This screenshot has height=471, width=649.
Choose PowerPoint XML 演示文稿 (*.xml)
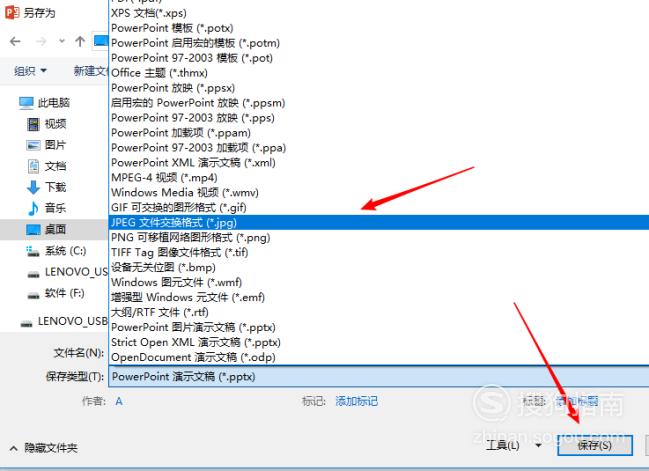point(379,162)
